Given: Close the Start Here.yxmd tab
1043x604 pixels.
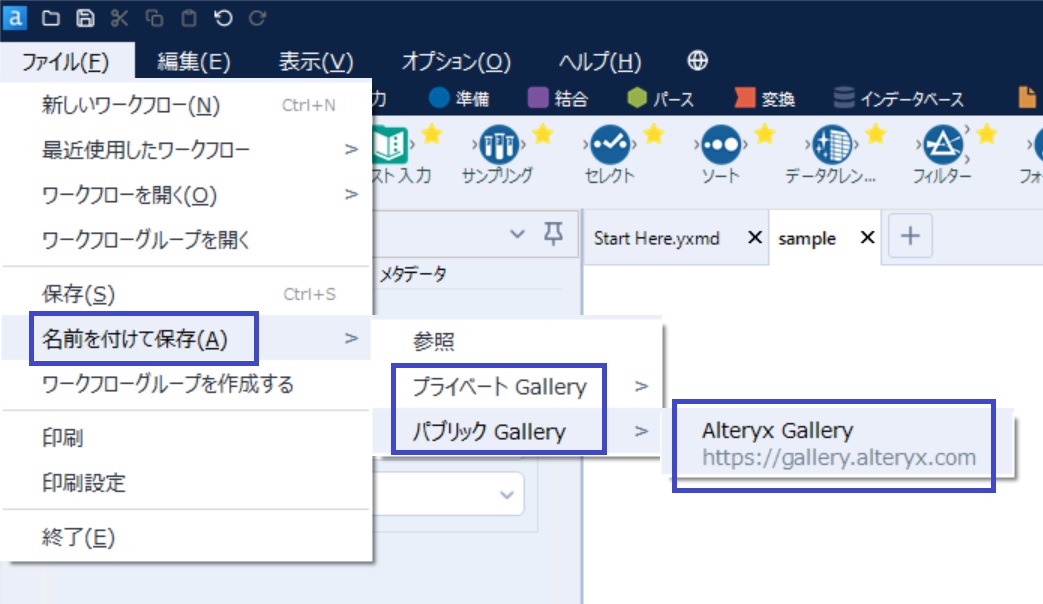Looking at the screenshot, I should pyautogui.click(x=754, y=237).
